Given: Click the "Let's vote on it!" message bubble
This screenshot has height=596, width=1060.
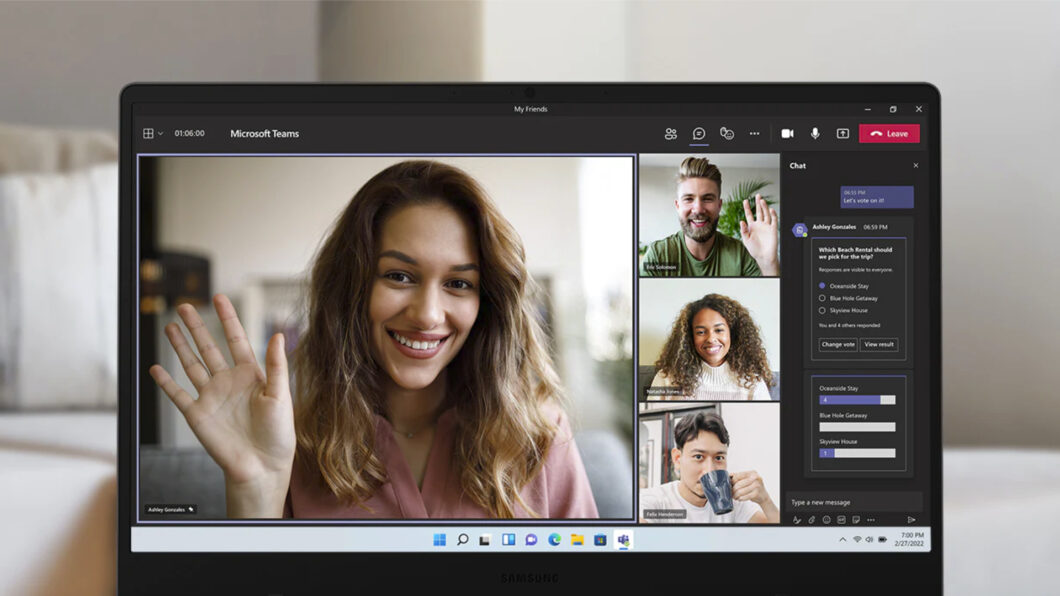Looking at the screenshot, I should 877,197.
